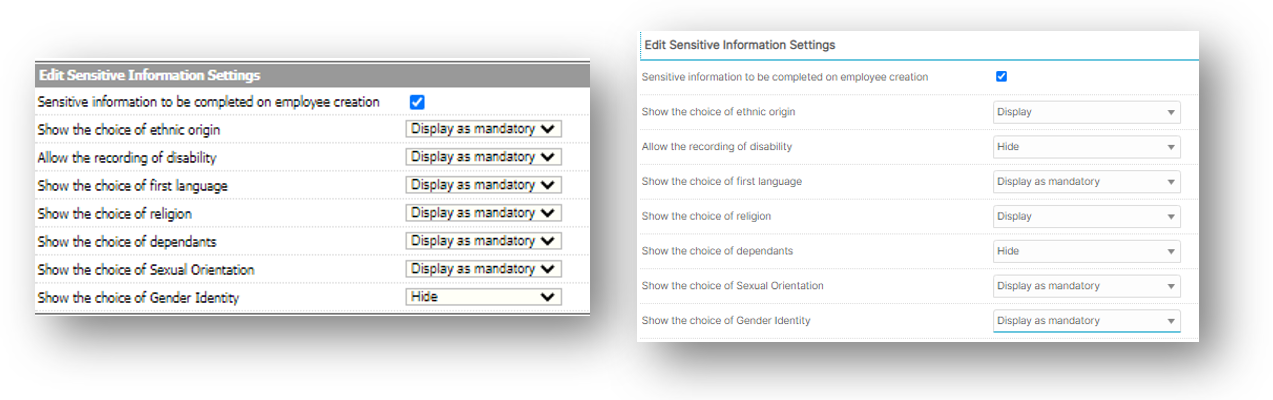The width and height of the screenshot is (1273, 400).
Task: Open left panel religion choice dropdown
Action: pos(484,213)
